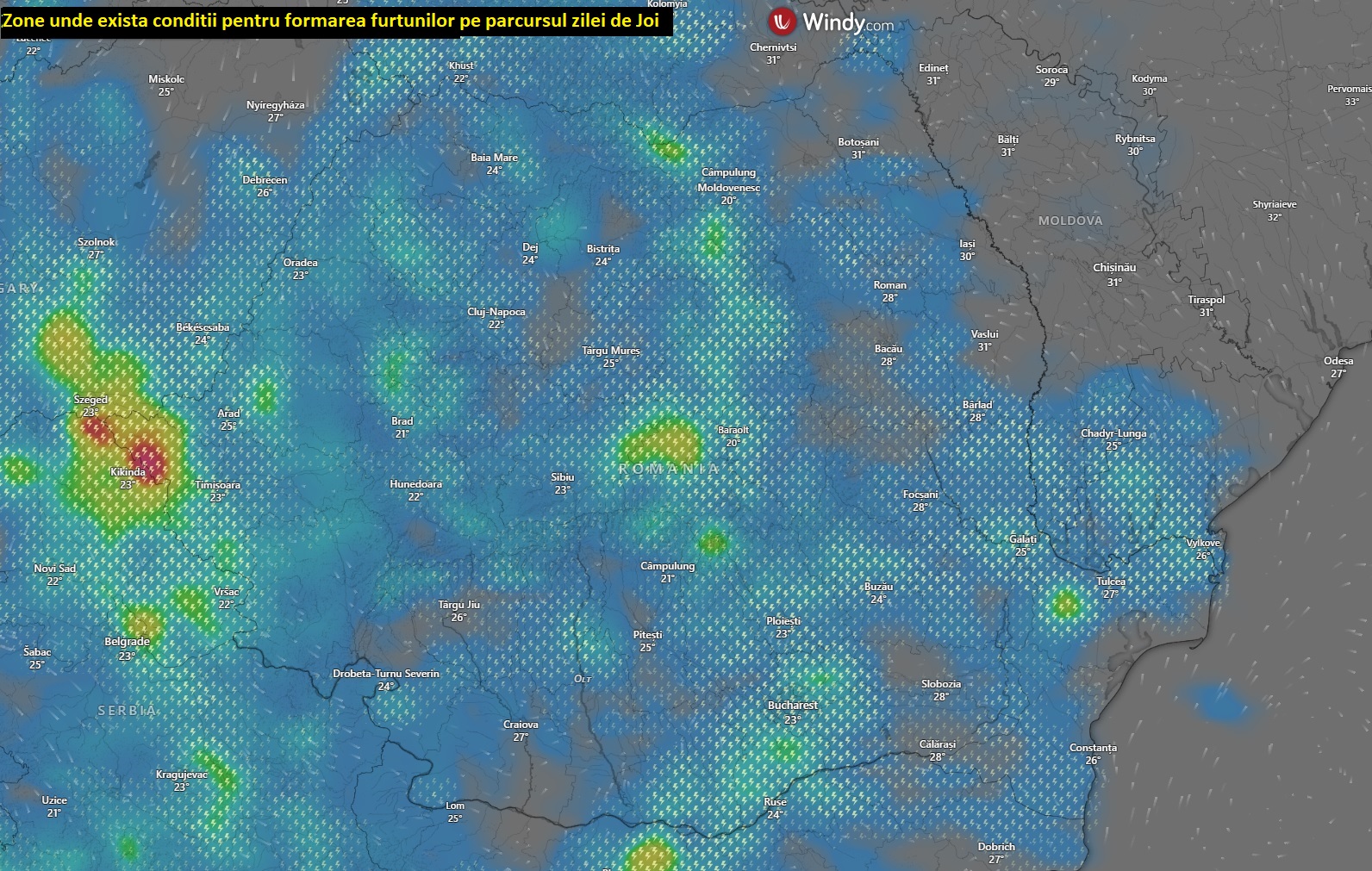Click the Câmpulung Moldovenesc label
This screenshot has width=1372, height=871.
click(728, 180)
